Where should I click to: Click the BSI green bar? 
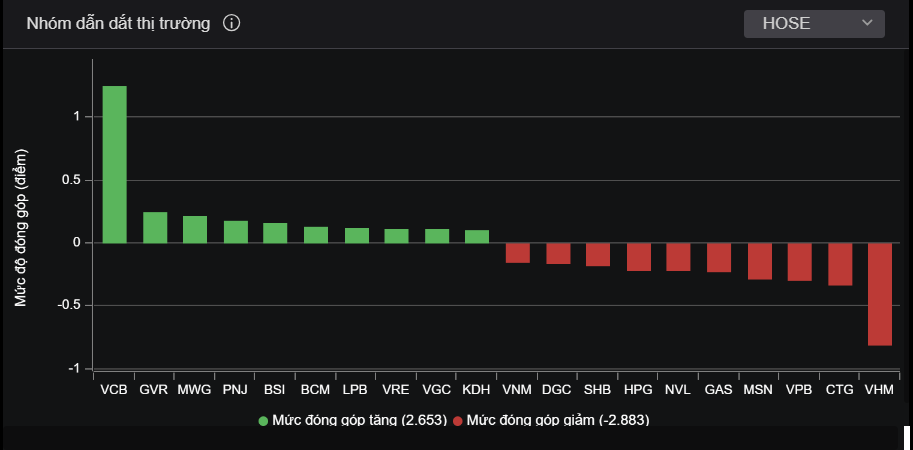click(x=275, y=233)
